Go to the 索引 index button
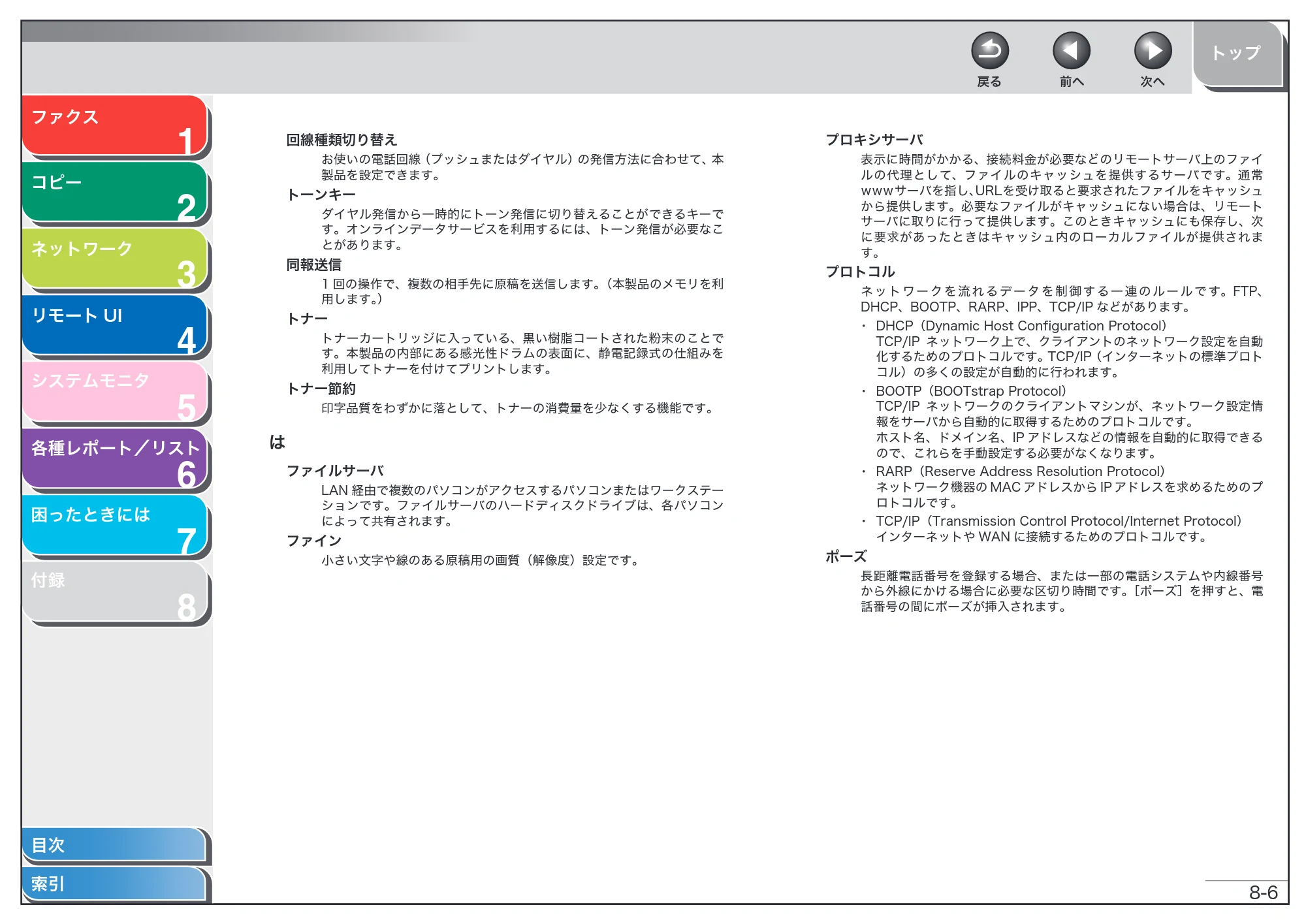This screenshot has height=924, width=1306. click(x=114, y=884)
